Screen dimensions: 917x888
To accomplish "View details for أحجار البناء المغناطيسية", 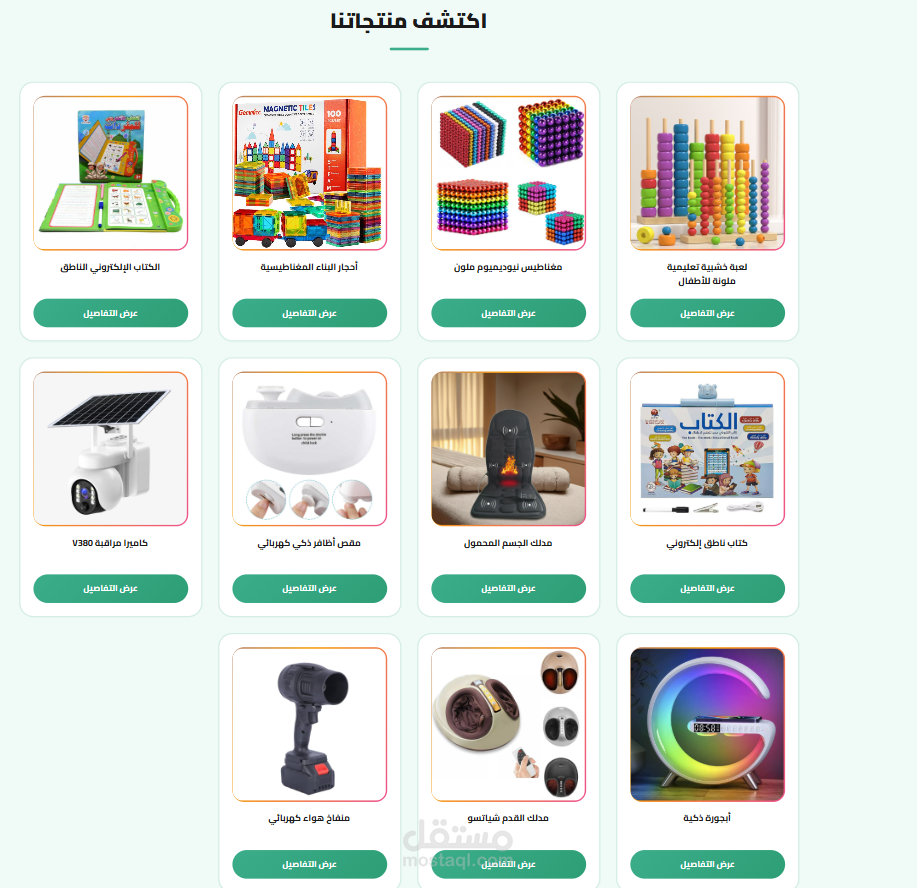I will tap(309, 313).
